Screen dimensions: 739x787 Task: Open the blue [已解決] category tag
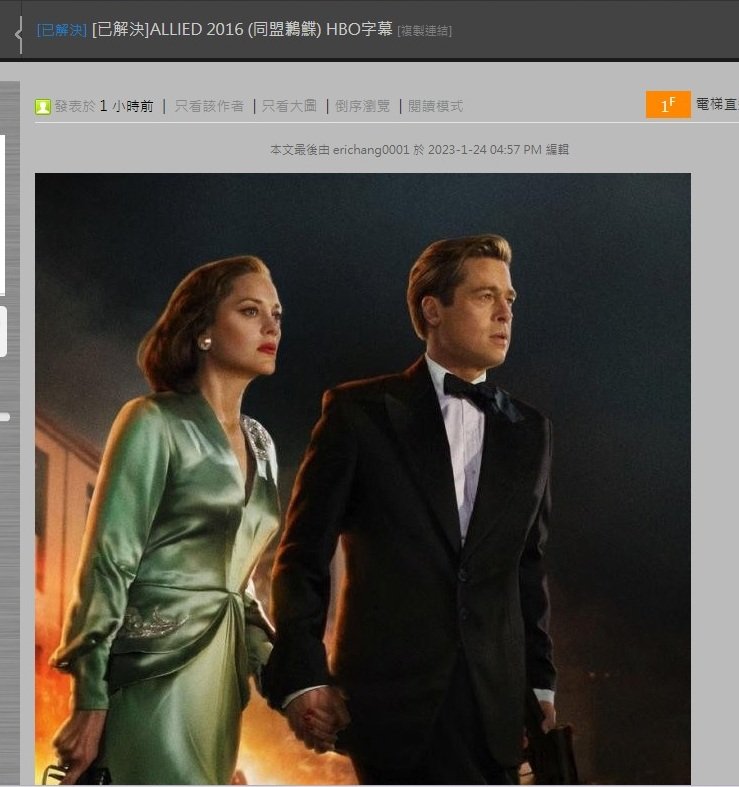(62, 30)
